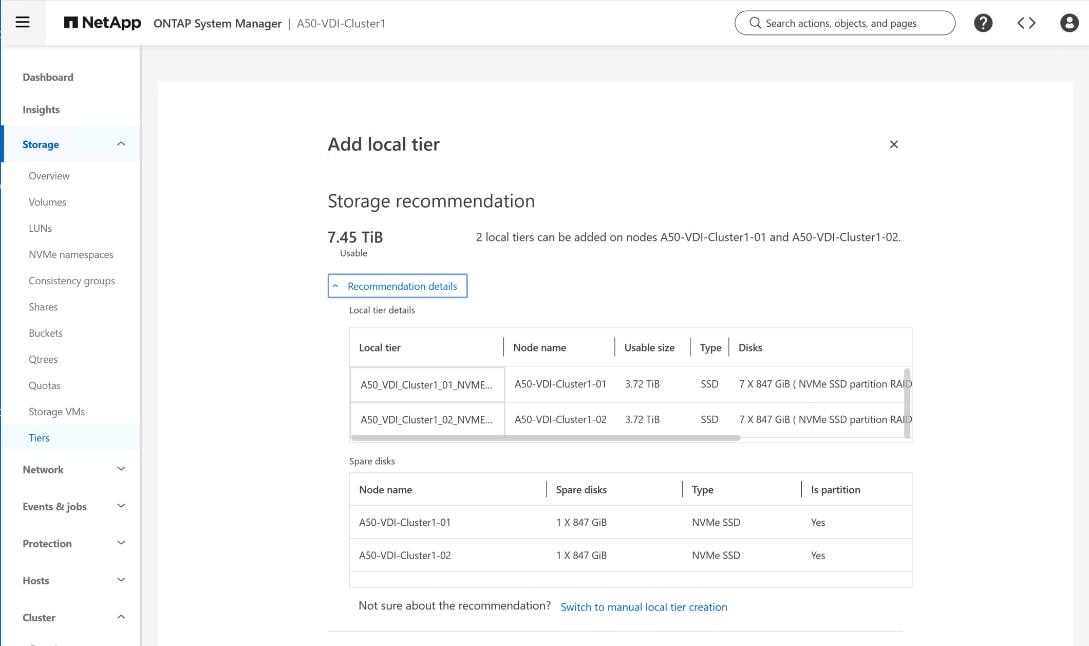Open the LUNs page
1089x646 pixels.
(x=40, y=229)
